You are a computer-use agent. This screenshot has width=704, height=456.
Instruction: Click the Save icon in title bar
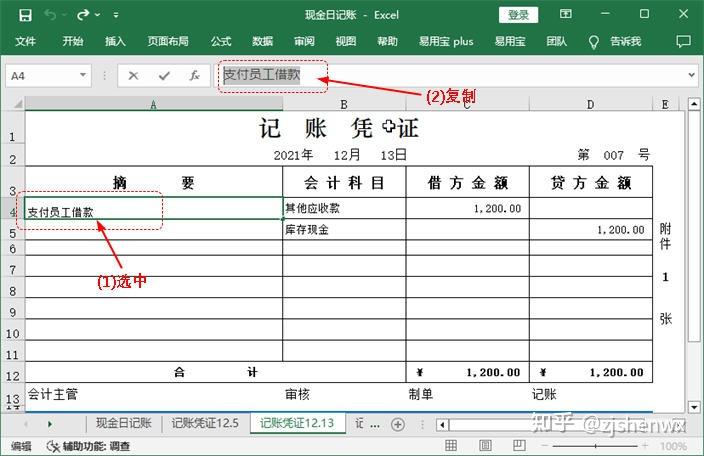(x=25, y=15)
